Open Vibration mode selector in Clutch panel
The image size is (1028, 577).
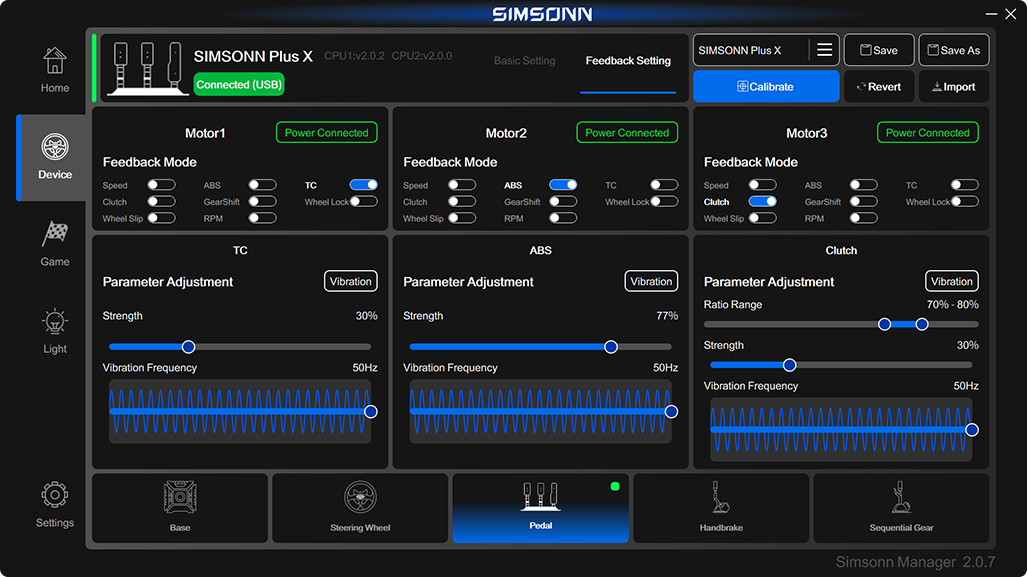[951, 282]
